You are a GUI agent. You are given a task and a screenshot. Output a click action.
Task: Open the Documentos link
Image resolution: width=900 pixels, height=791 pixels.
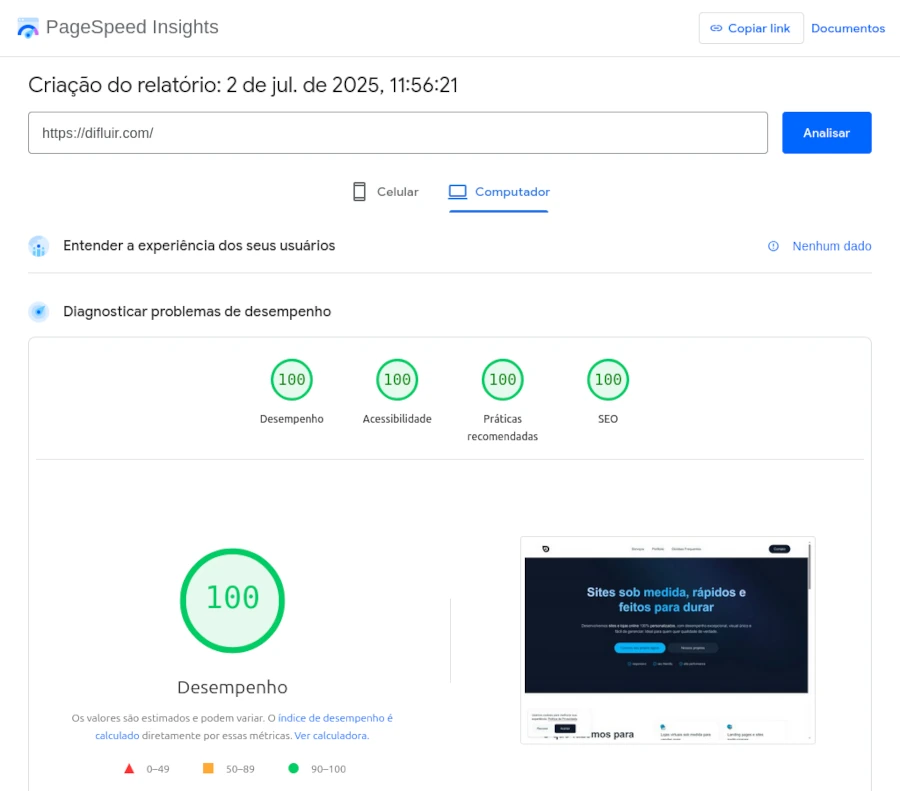pyautogui.click(x=847, y=28)
